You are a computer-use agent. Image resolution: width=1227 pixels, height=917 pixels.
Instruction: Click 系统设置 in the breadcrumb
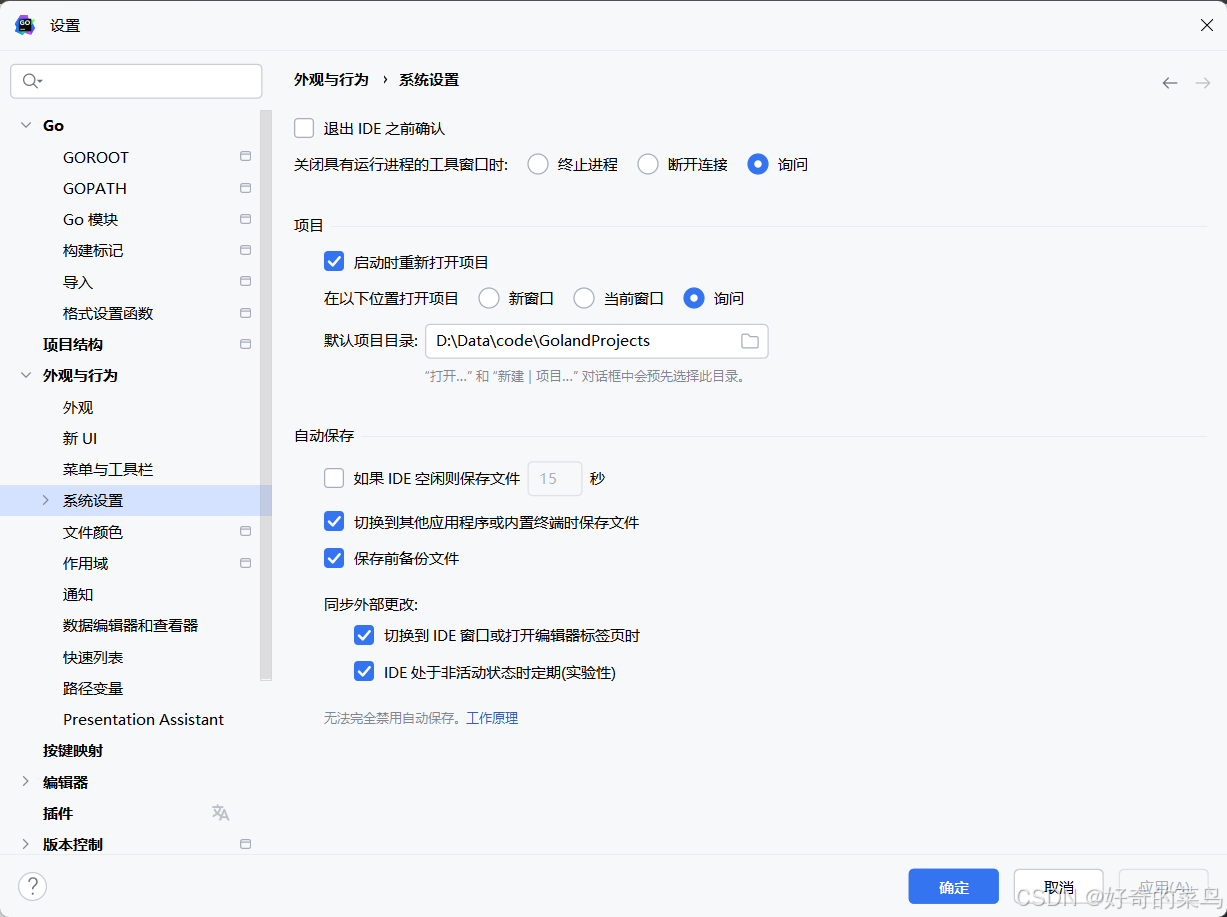click(x=429, y=80)
